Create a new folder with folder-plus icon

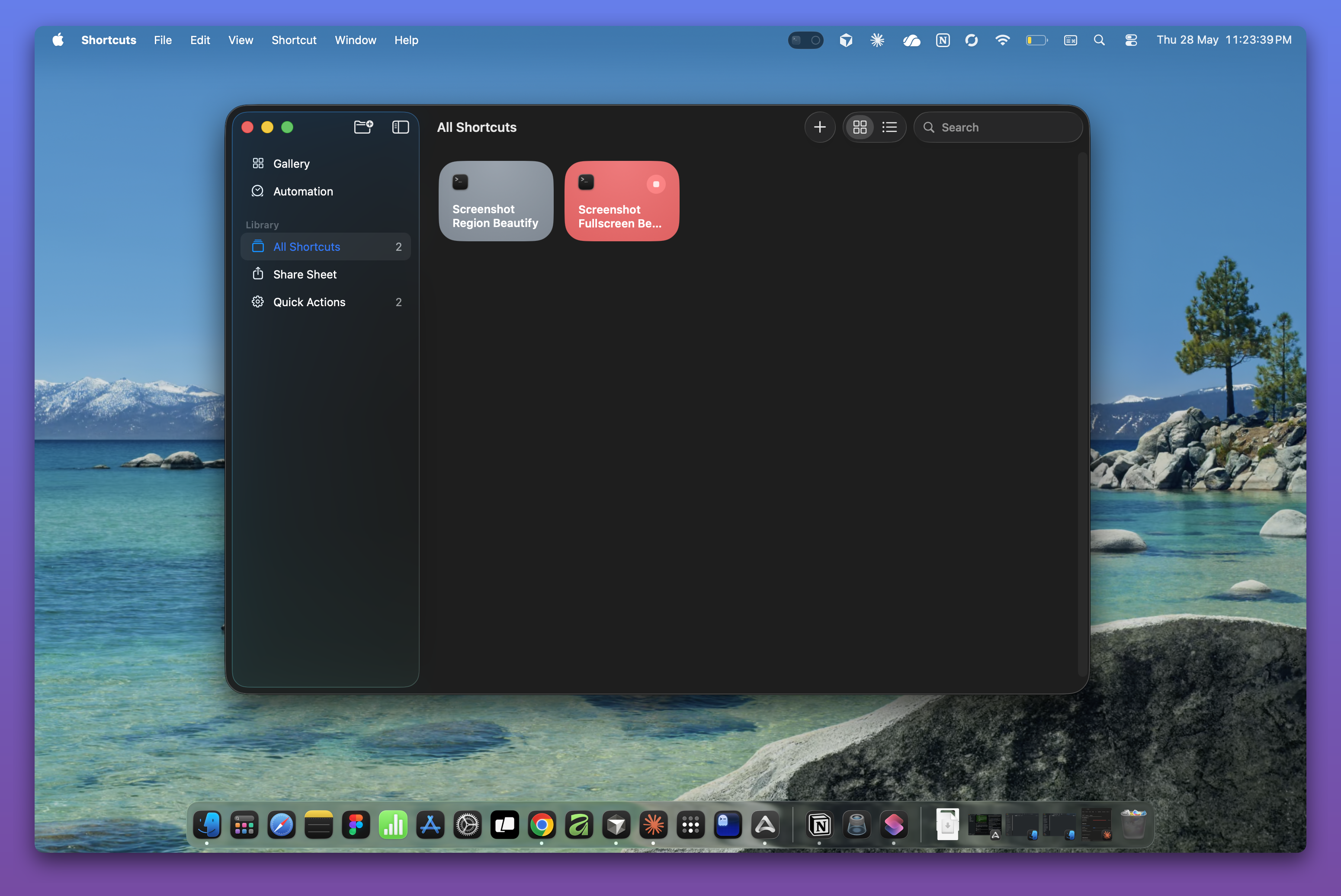(x=363, y=127)
